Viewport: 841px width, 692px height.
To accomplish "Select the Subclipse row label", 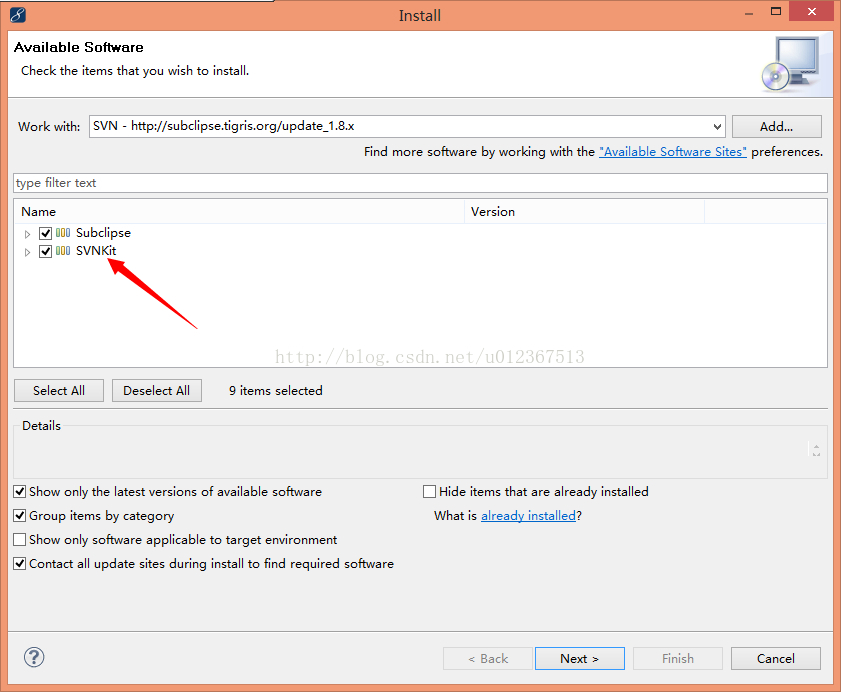I will tap(104, 233).
